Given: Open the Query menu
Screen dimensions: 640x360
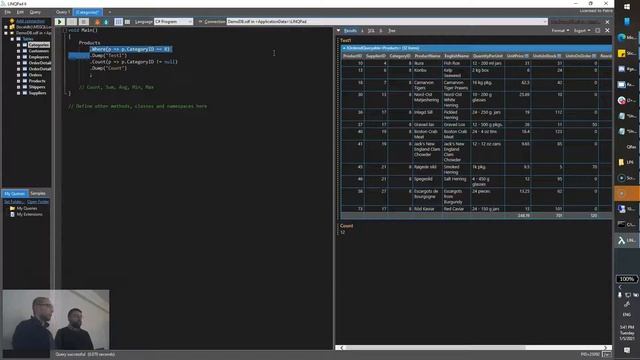Looking at the screenshot, I should tap(35, 12).
